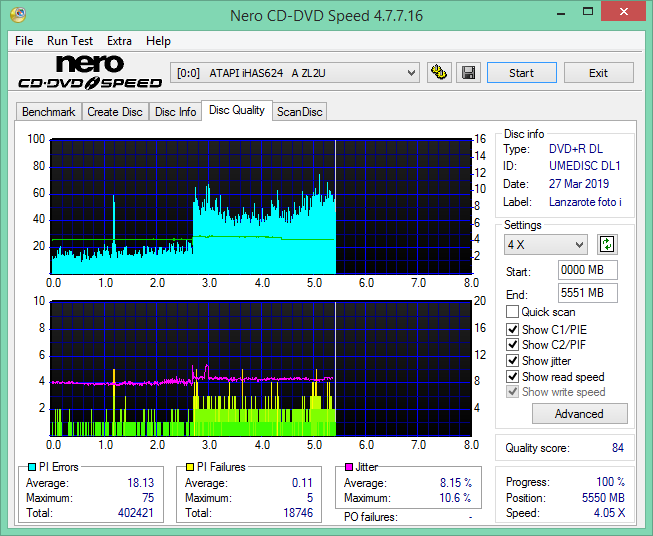653x536 pixels.
Task: Click Jitter maximum 10.6 %
Action: pos(455,498)
